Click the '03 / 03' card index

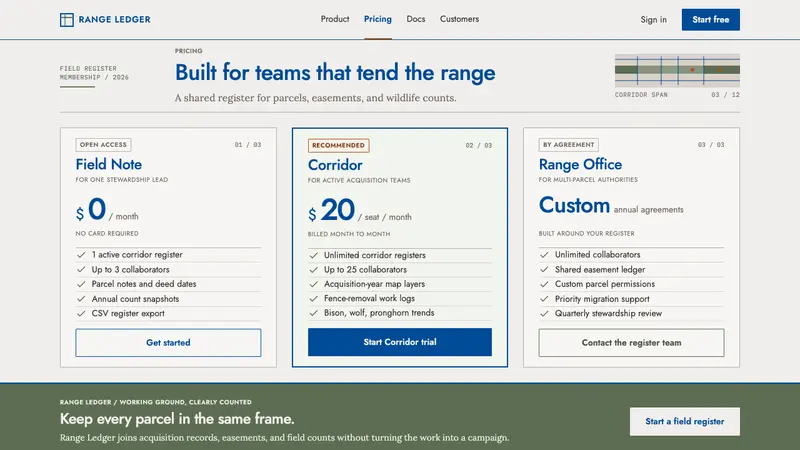[711, 145]
